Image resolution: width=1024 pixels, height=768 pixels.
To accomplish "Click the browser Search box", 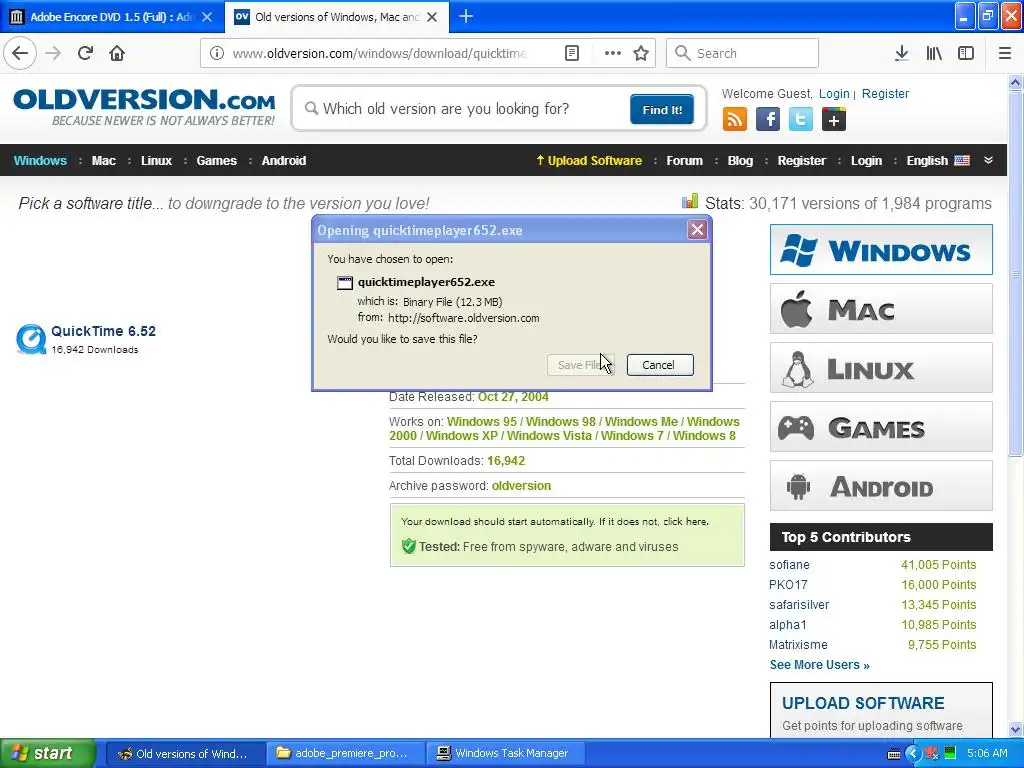I will [x=742, y=53].
